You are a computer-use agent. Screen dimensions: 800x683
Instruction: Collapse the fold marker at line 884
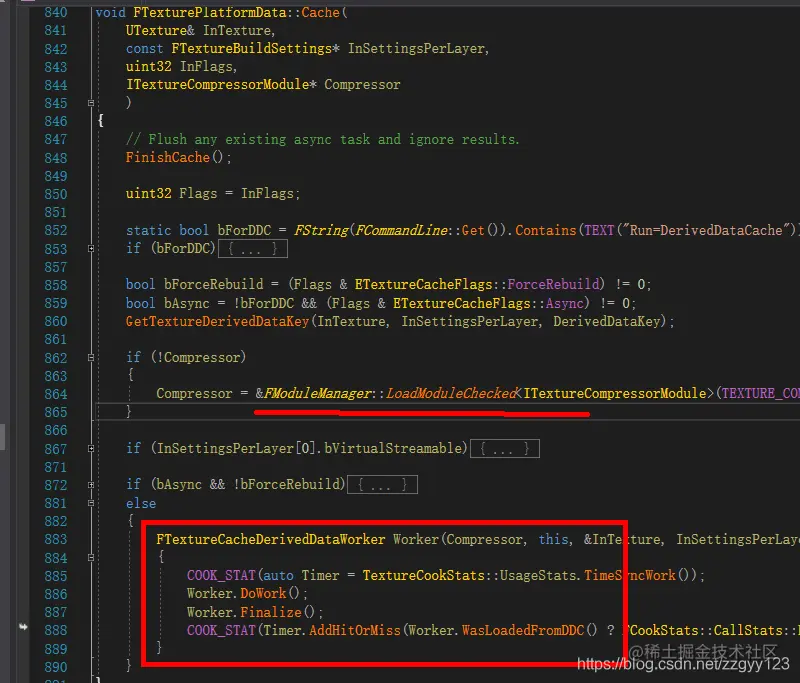pyautogui.click(x=91, y=558)
